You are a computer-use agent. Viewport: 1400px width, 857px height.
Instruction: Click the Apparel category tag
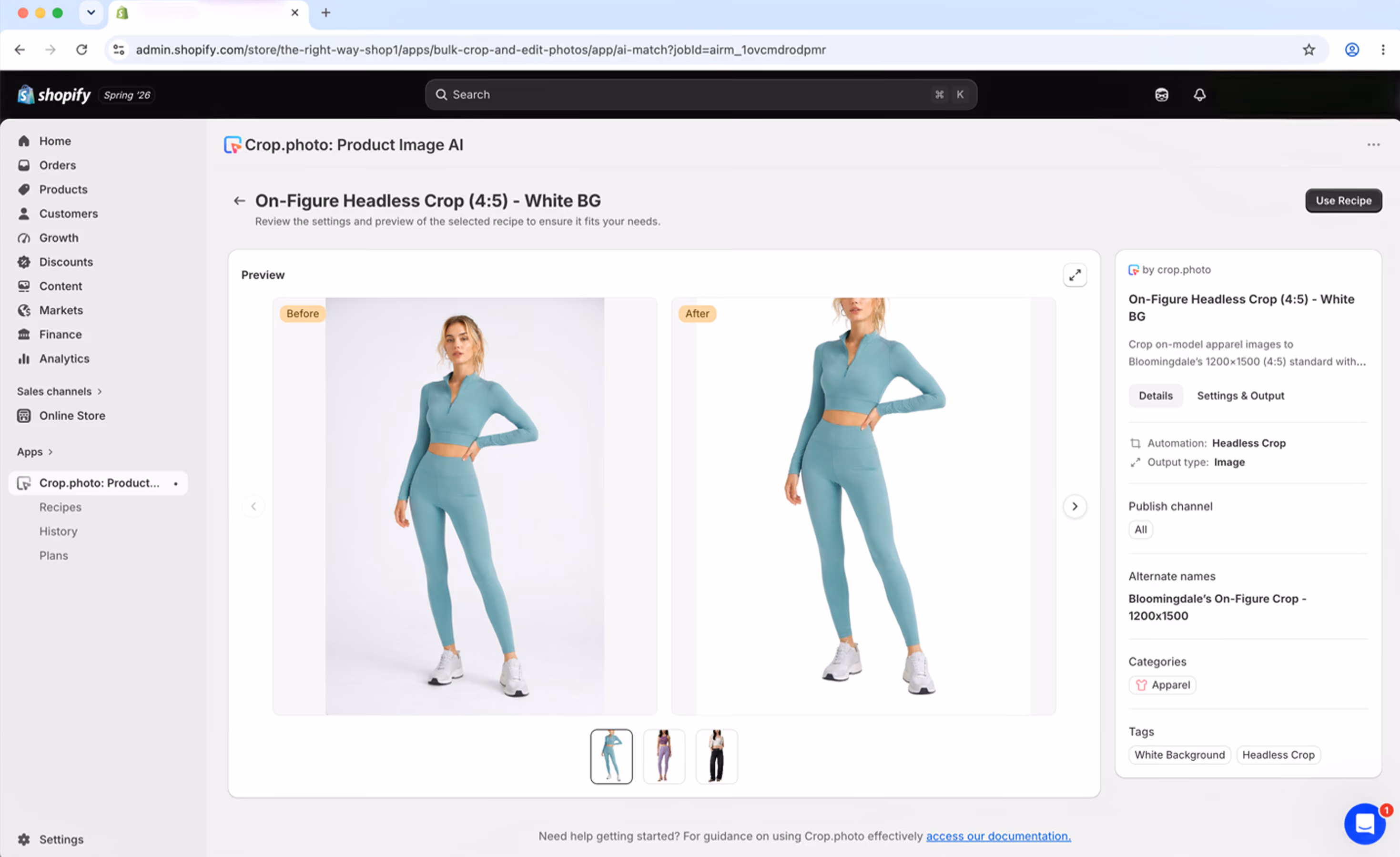(1163, 685)
